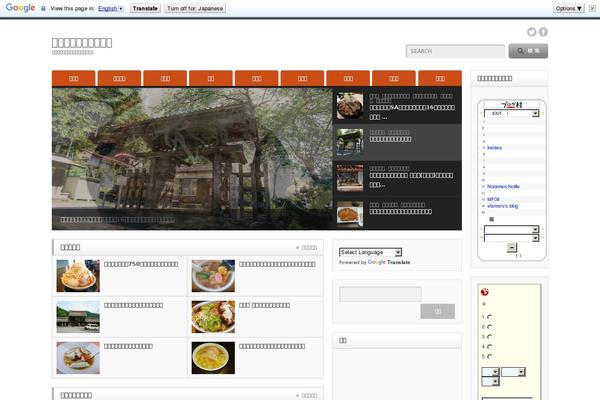Open the Options dropdown
This screenshot has width=600, height=400.
pyautogui.click(x=569, y=8)
